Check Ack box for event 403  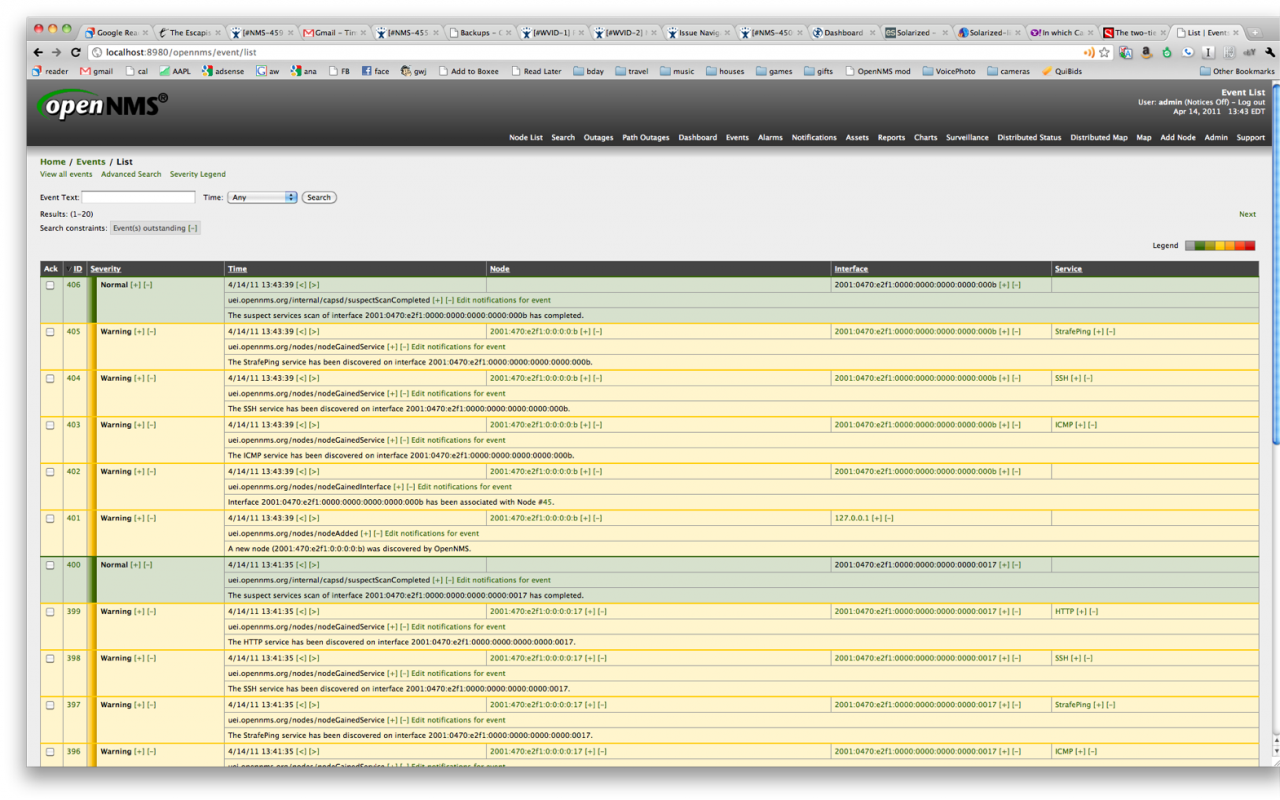[50, 425]
